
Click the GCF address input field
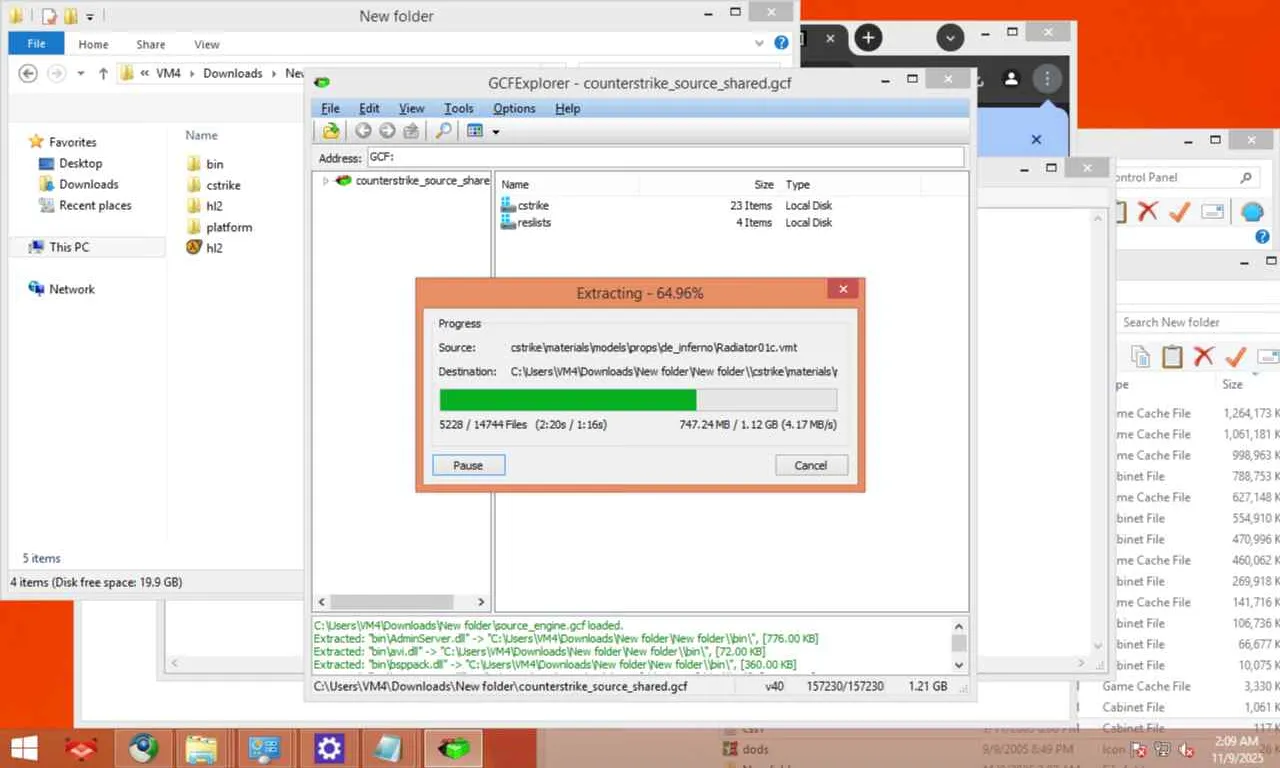[665, 158]
